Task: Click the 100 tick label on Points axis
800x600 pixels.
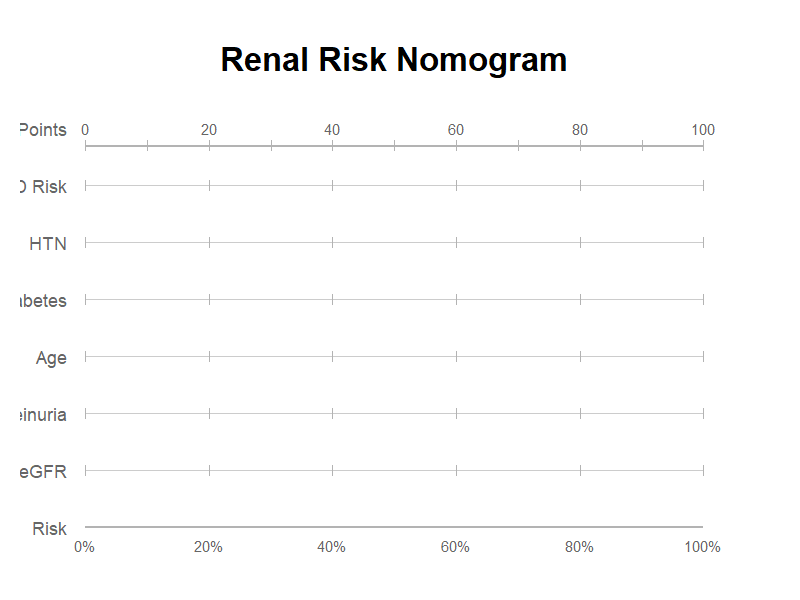Action: (x=703, y=130)
